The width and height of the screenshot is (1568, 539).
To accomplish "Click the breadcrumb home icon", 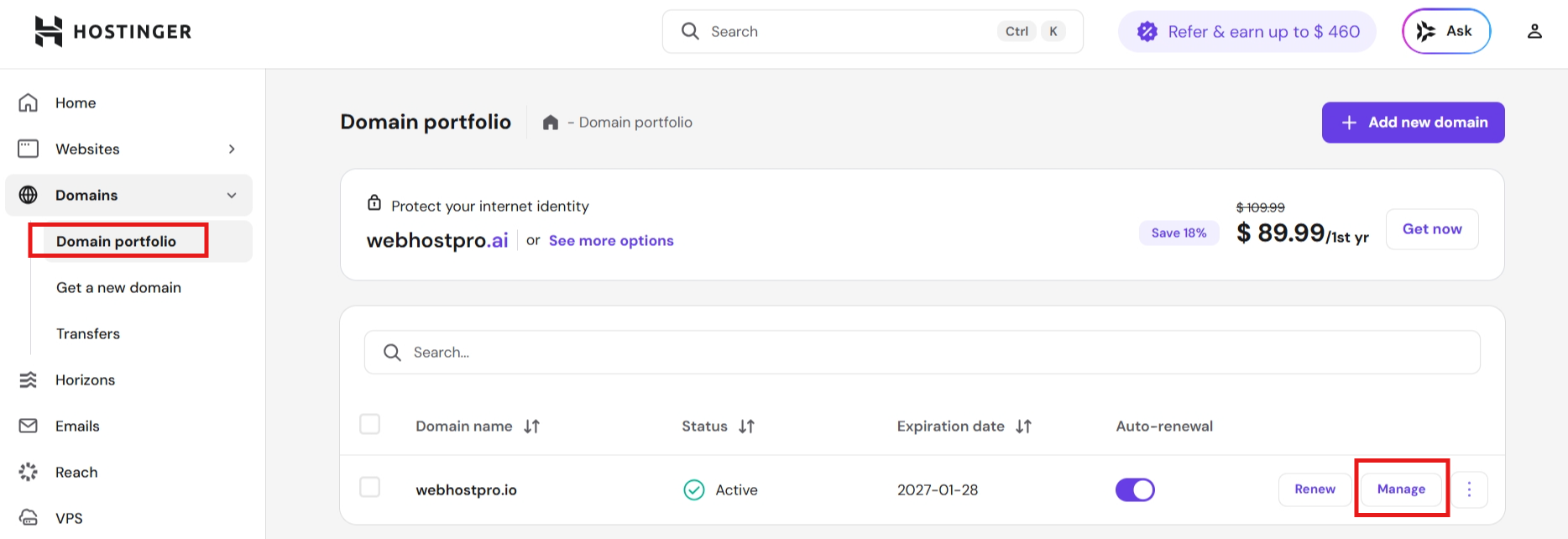I will [x=551, y=123].
